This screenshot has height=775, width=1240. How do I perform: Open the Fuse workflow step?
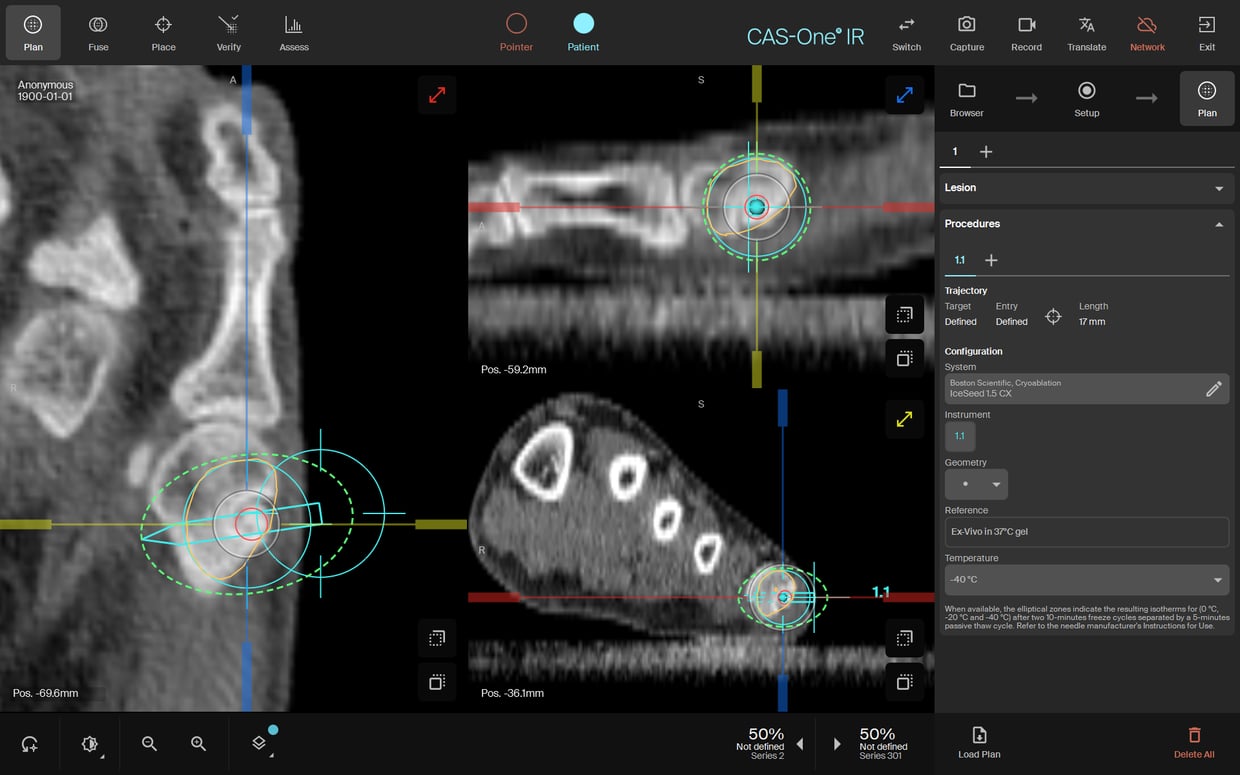98,32
